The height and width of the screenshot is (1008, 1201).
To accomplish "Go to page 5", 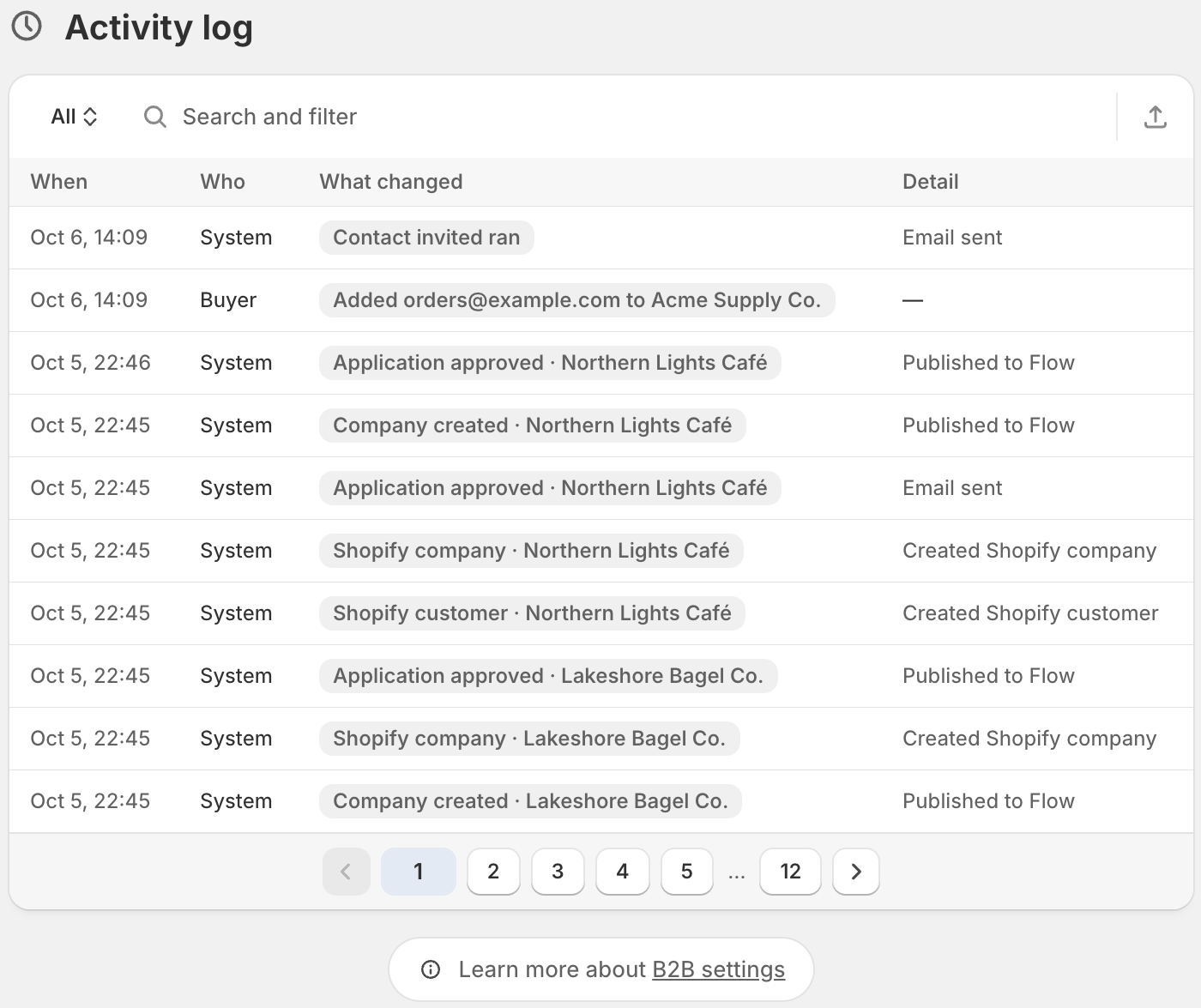I will (687, 872).
